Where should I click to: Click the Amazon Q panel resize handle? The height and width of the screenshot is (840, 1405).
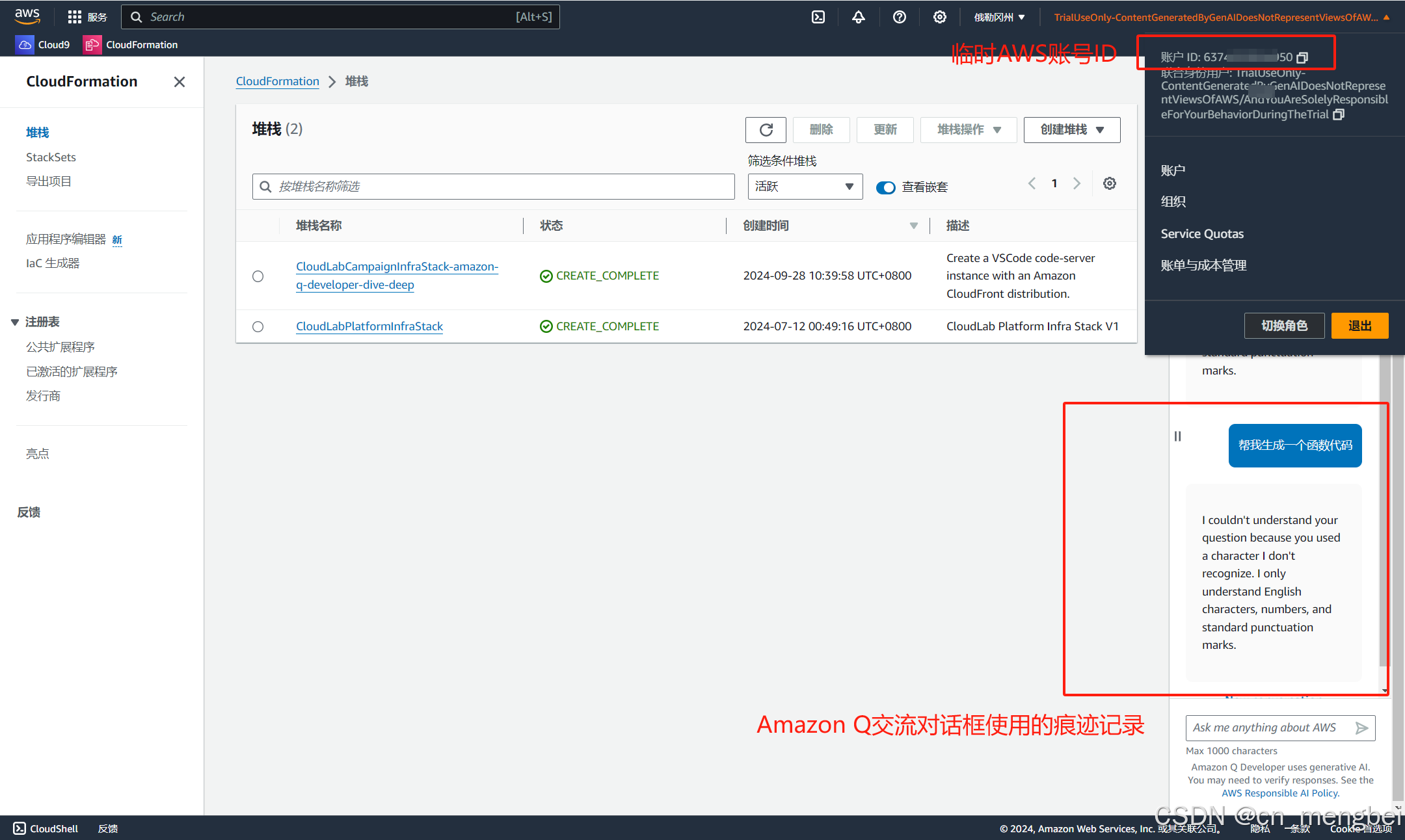pos(1177,436)
